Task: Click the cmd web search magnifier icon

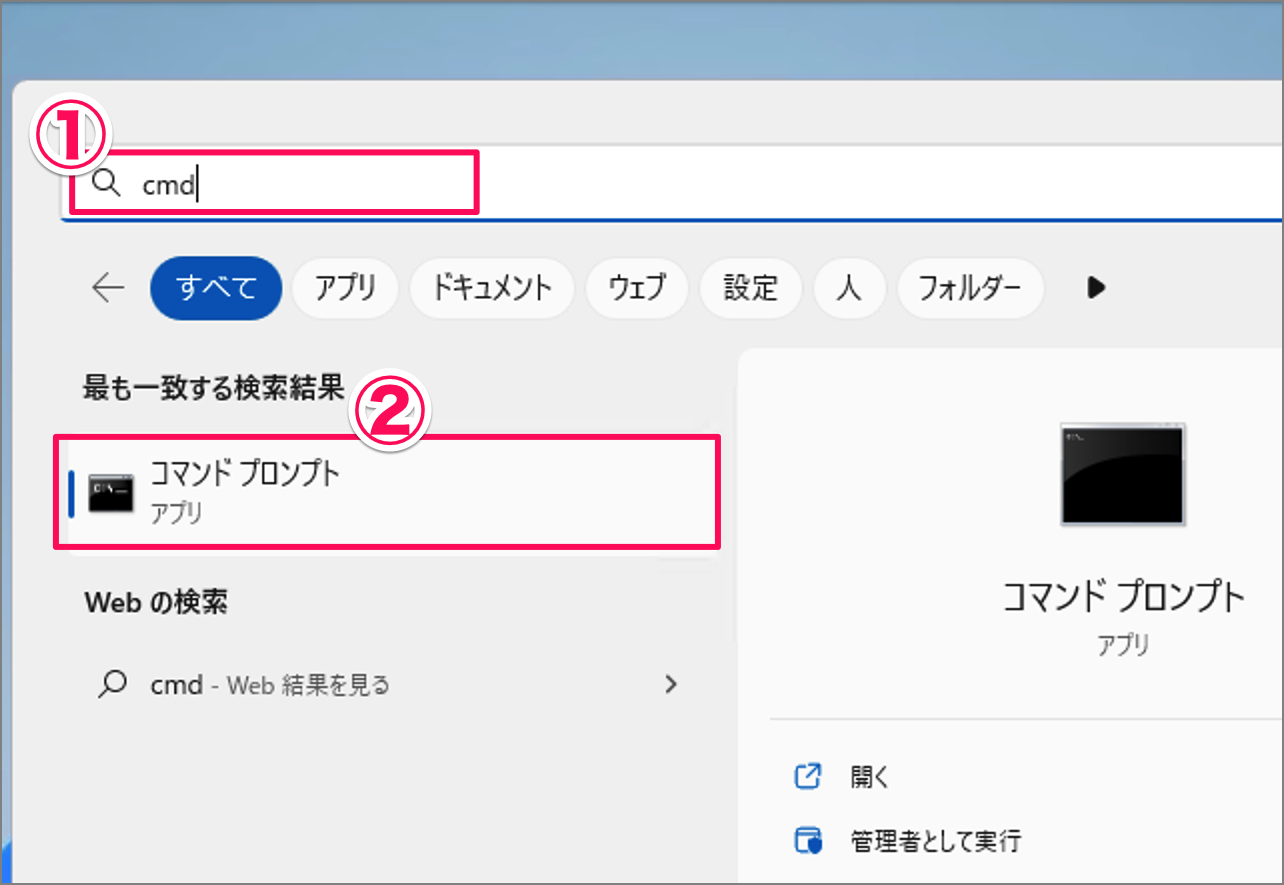Action: (113, 683)
